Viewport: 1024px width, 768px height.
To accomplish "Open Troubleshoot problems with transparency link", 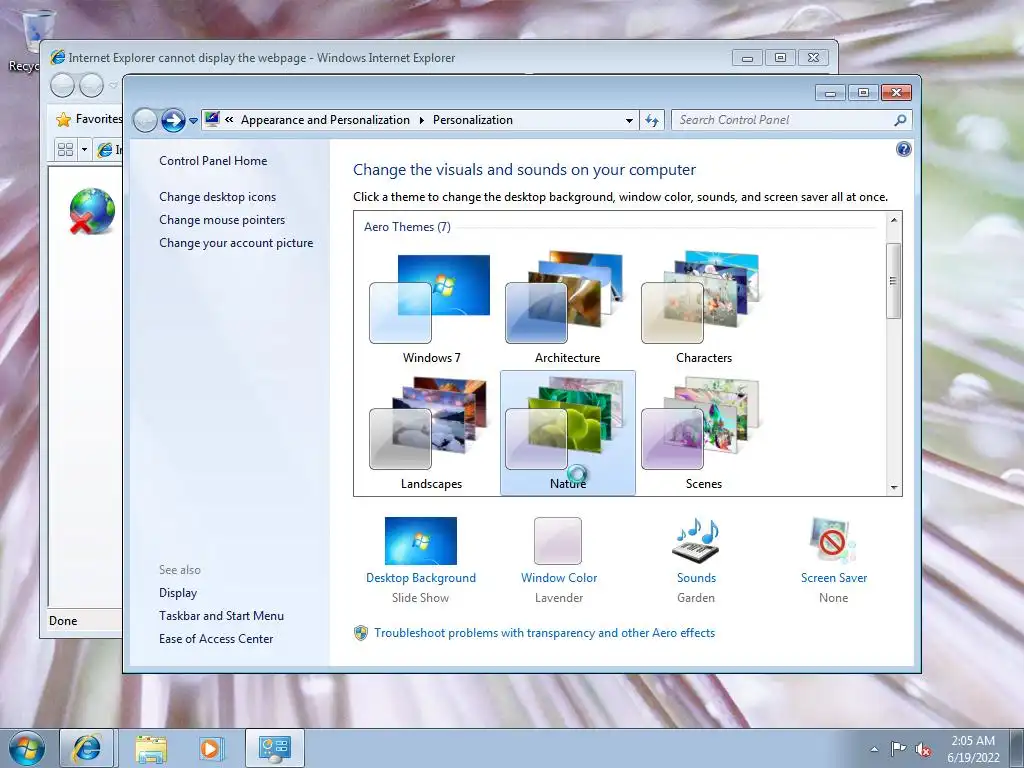I will [x=545, y=633].
